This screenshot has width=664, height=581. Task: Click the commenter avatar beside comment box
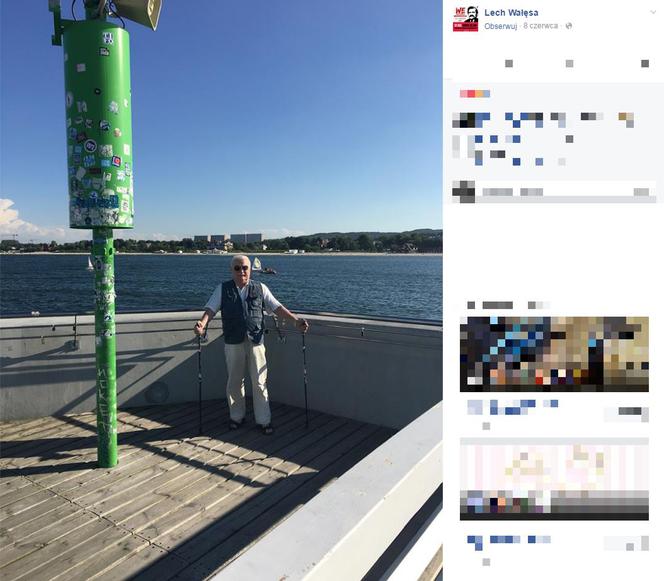click(x=463, y=191)
